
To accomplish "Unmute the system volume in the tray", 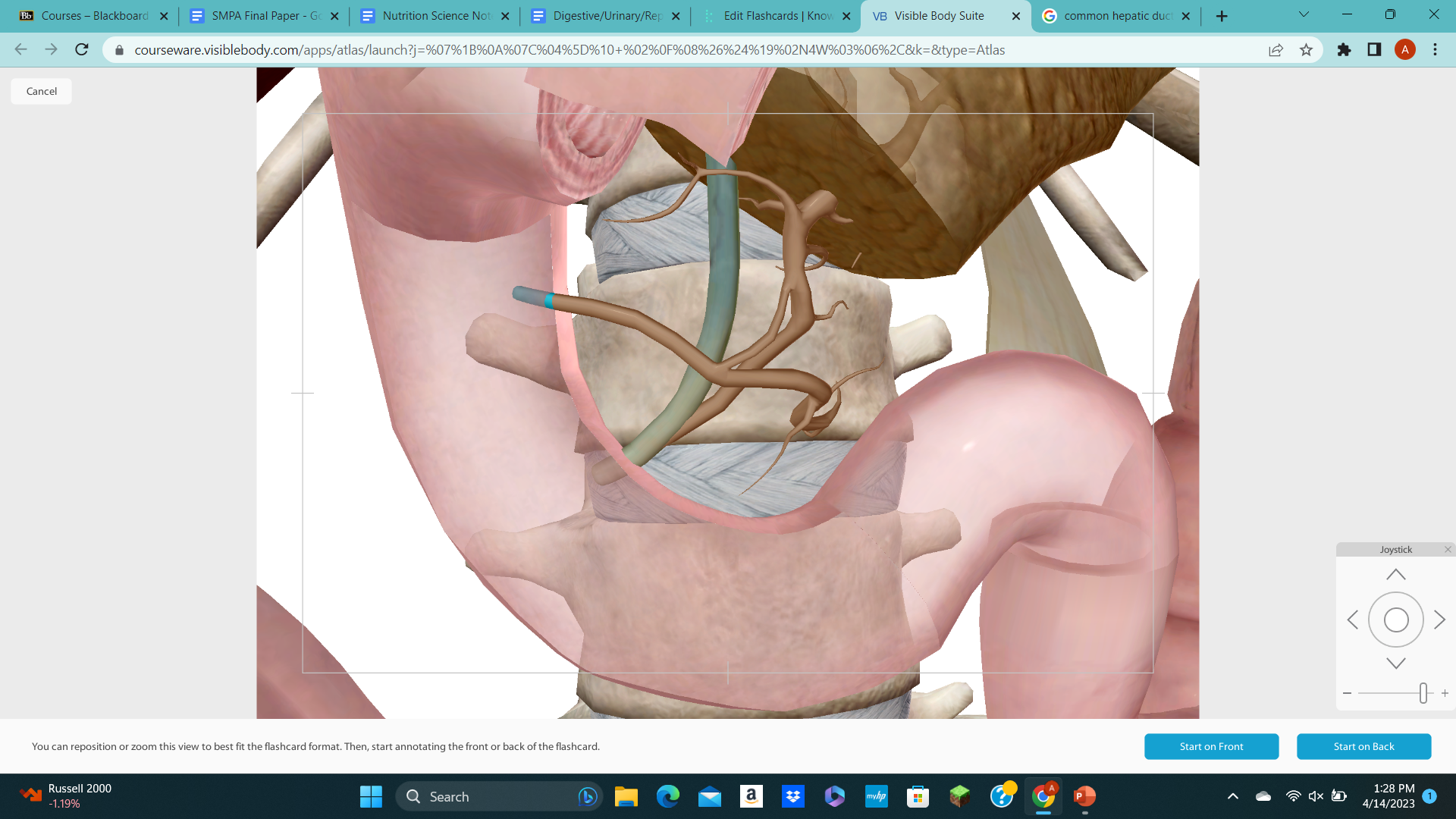I will [1314, 795].
